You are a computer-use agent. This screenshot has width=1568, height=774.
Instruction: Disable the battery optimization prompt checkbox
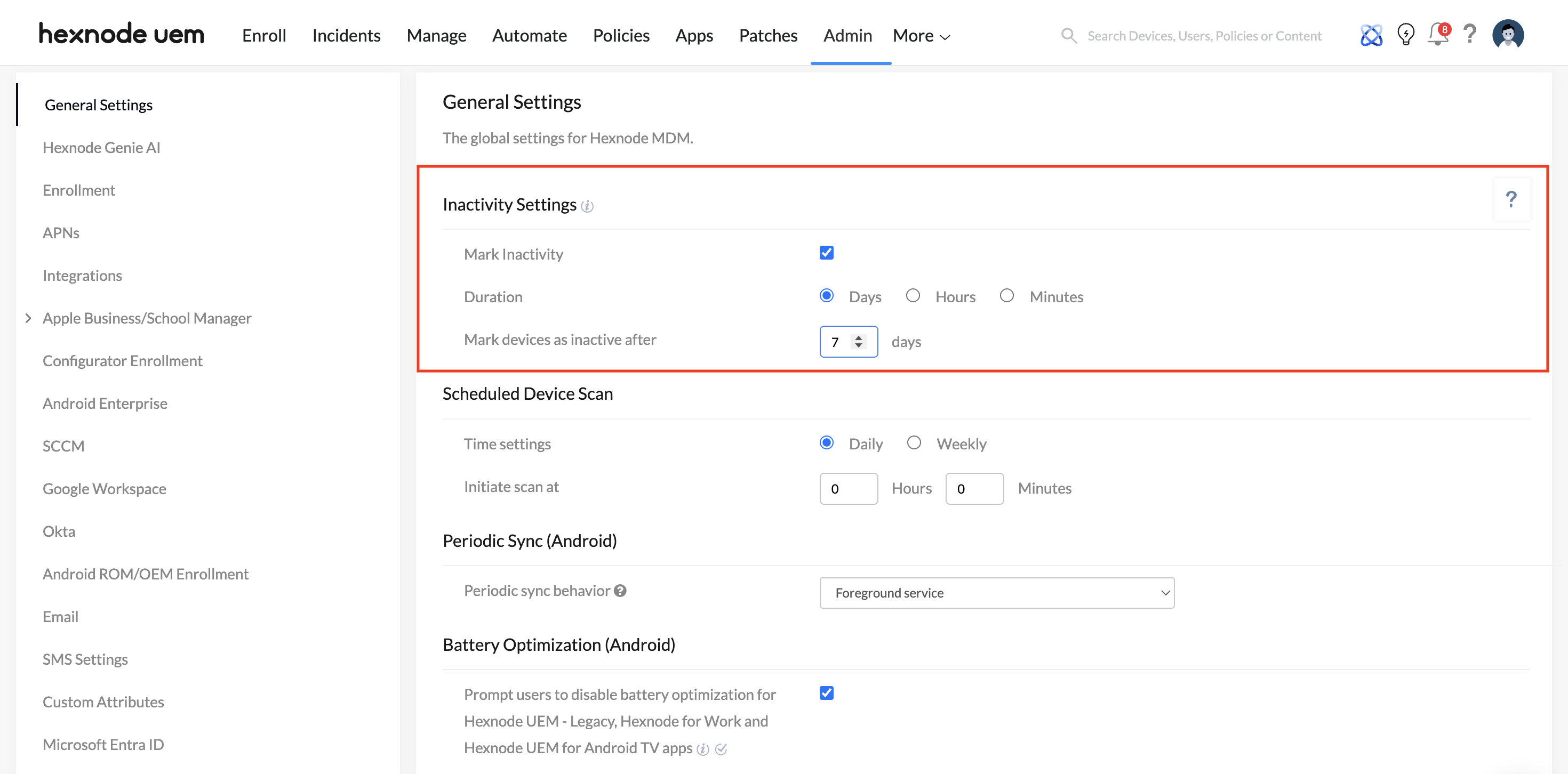(826, 693)
